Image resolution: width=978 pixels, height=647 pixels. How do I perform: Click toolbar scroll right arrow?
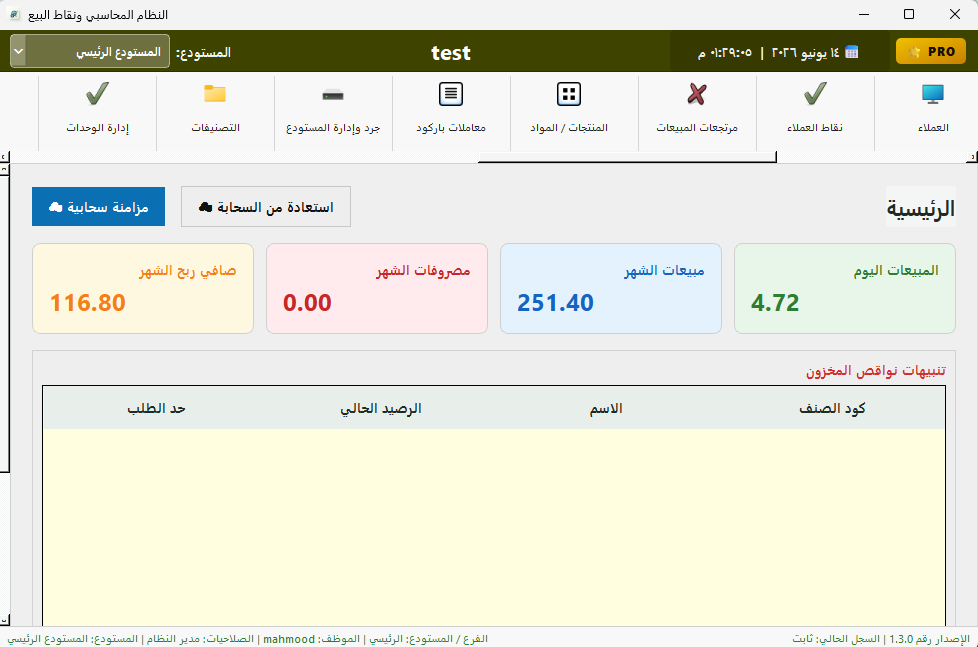(x=973, y=157)
